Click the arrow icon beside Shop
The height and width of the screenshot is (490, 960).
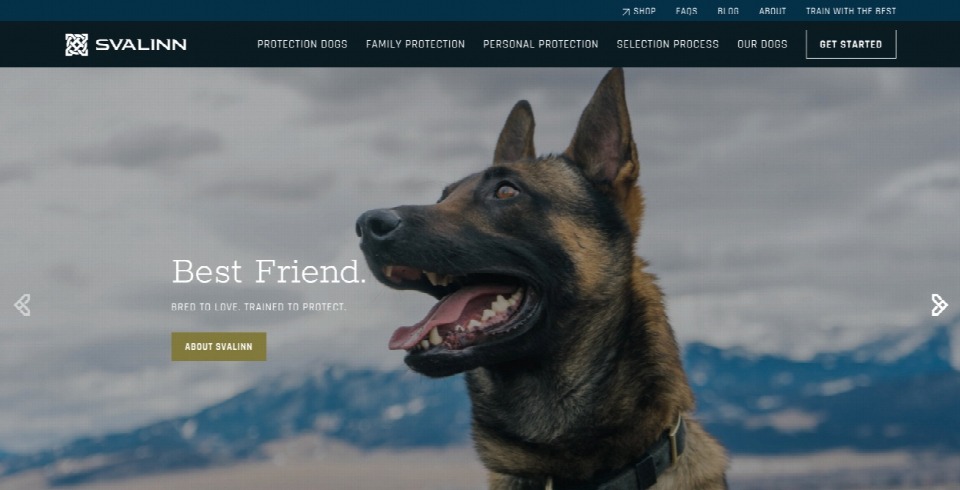626,12
